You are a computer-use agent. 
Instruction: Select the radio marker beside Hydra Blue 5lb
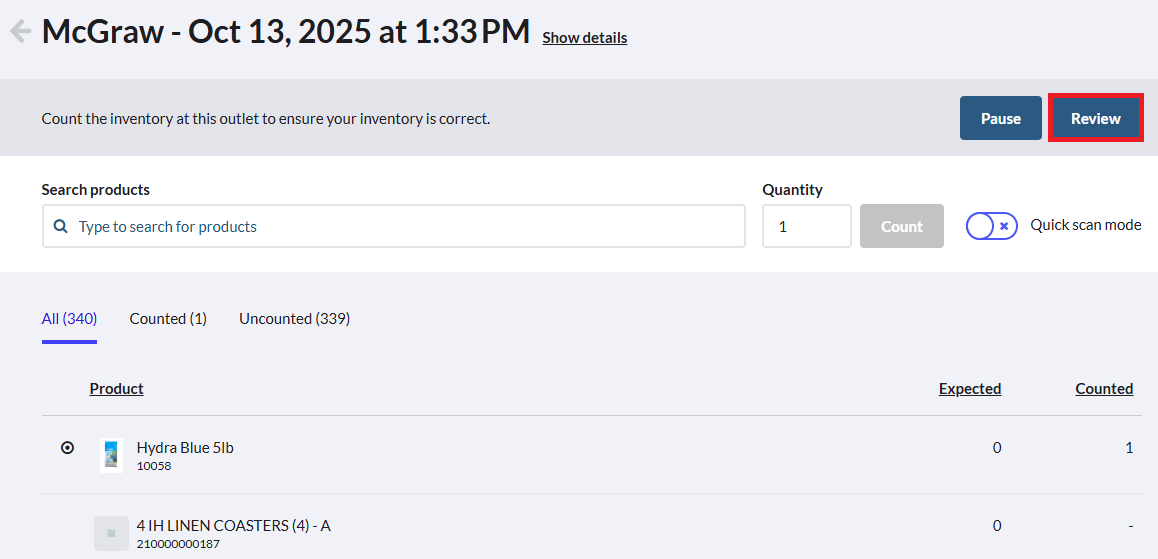(67, 447)
